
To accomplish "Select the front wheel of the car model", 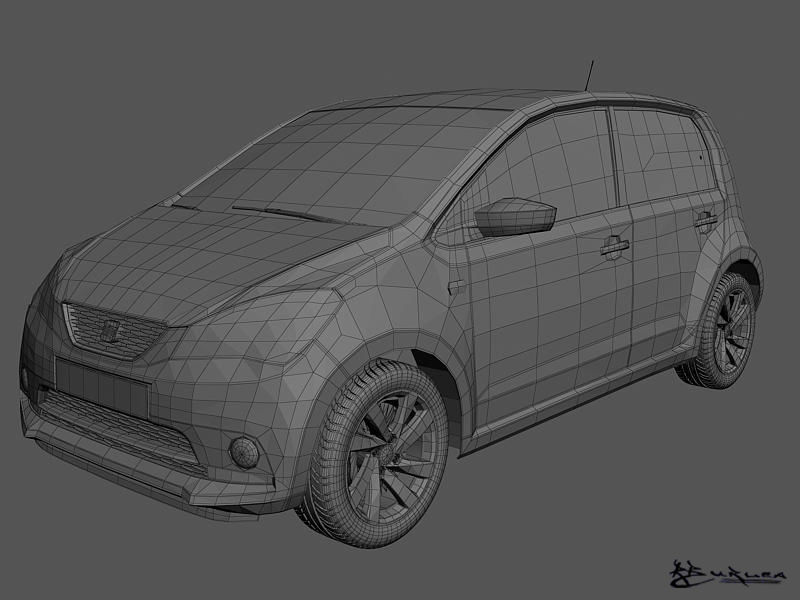I will (377, 453).
